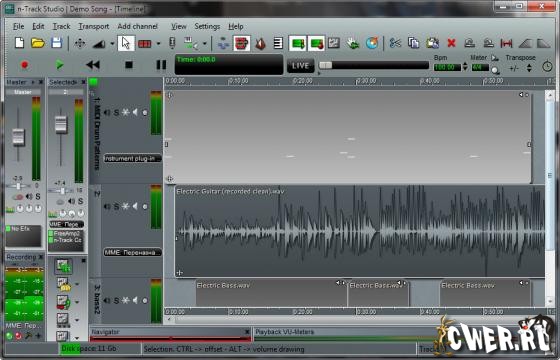Click the Save floppy disk icon
560x360 pixels.
tap(57, 43)
